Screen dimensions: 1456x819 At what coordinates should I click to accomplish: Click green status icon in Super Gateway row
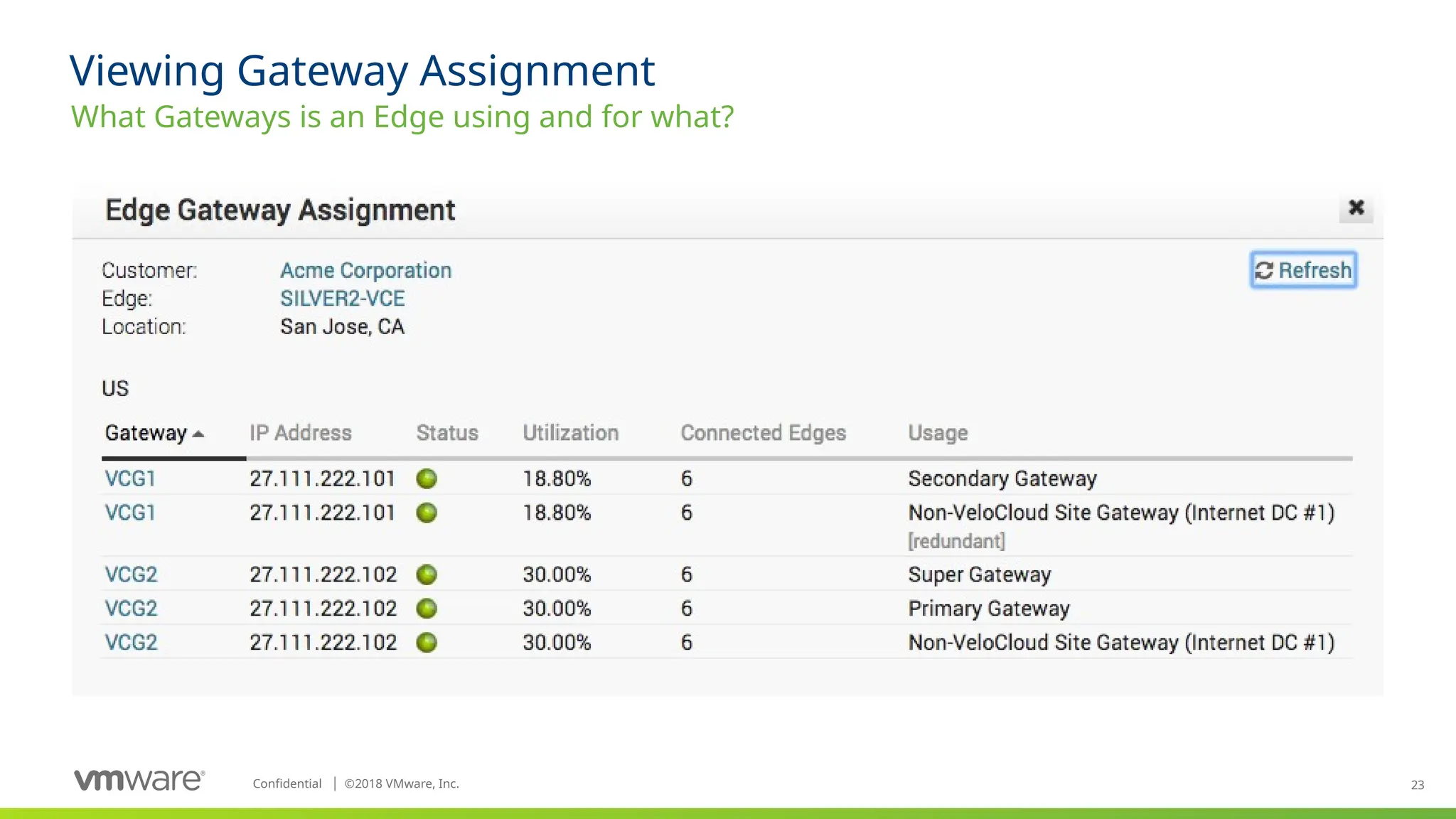(x=427, y=574)
